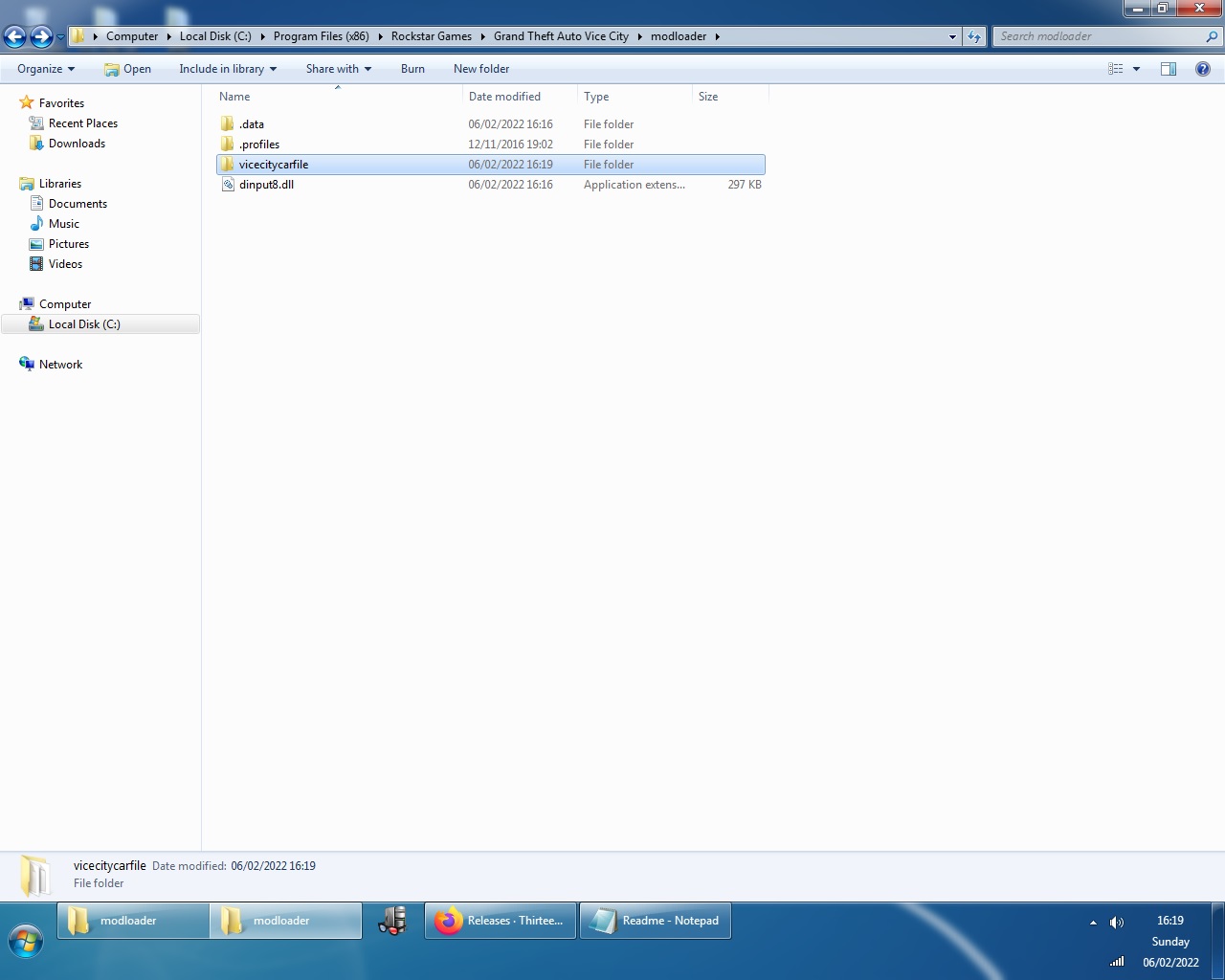Click the folder icon in the address bar
The height and width of the screenshot is (980, 1225).
79,36
